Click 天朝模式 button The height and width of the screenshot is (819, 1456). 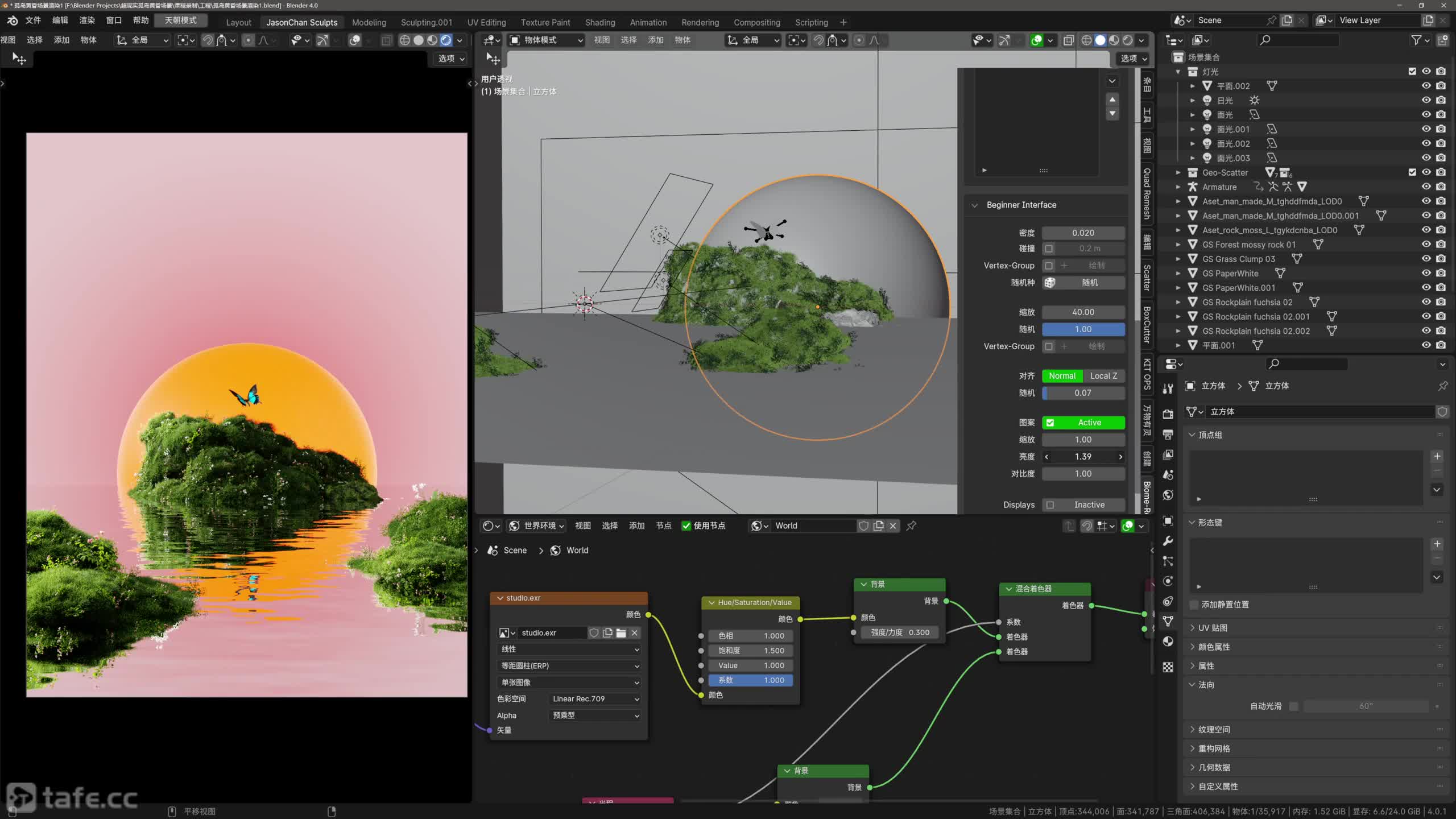pos(181,20)
